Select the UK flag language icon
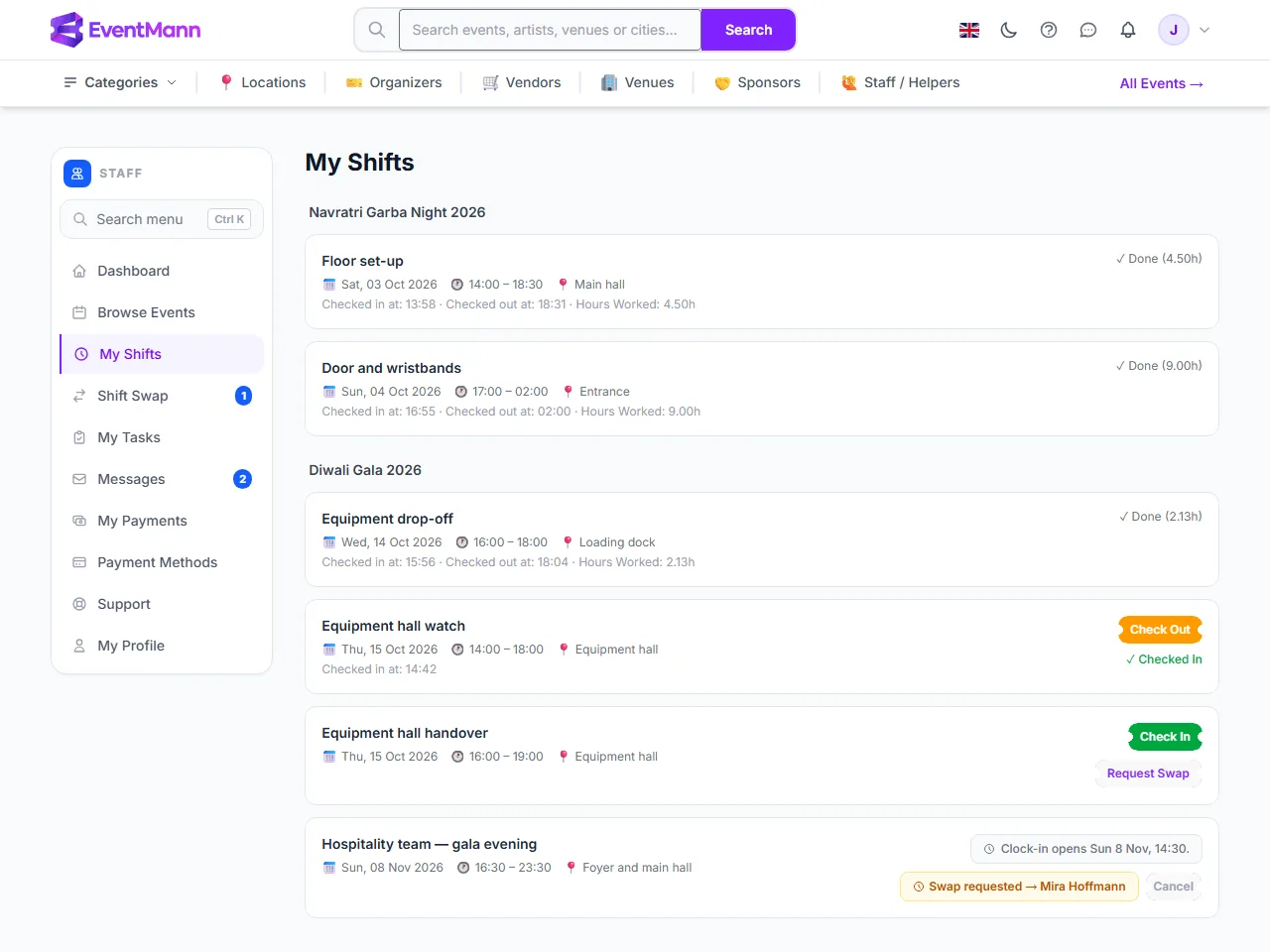This screenshot has width=1270, height=952. (x=969, y=30)
